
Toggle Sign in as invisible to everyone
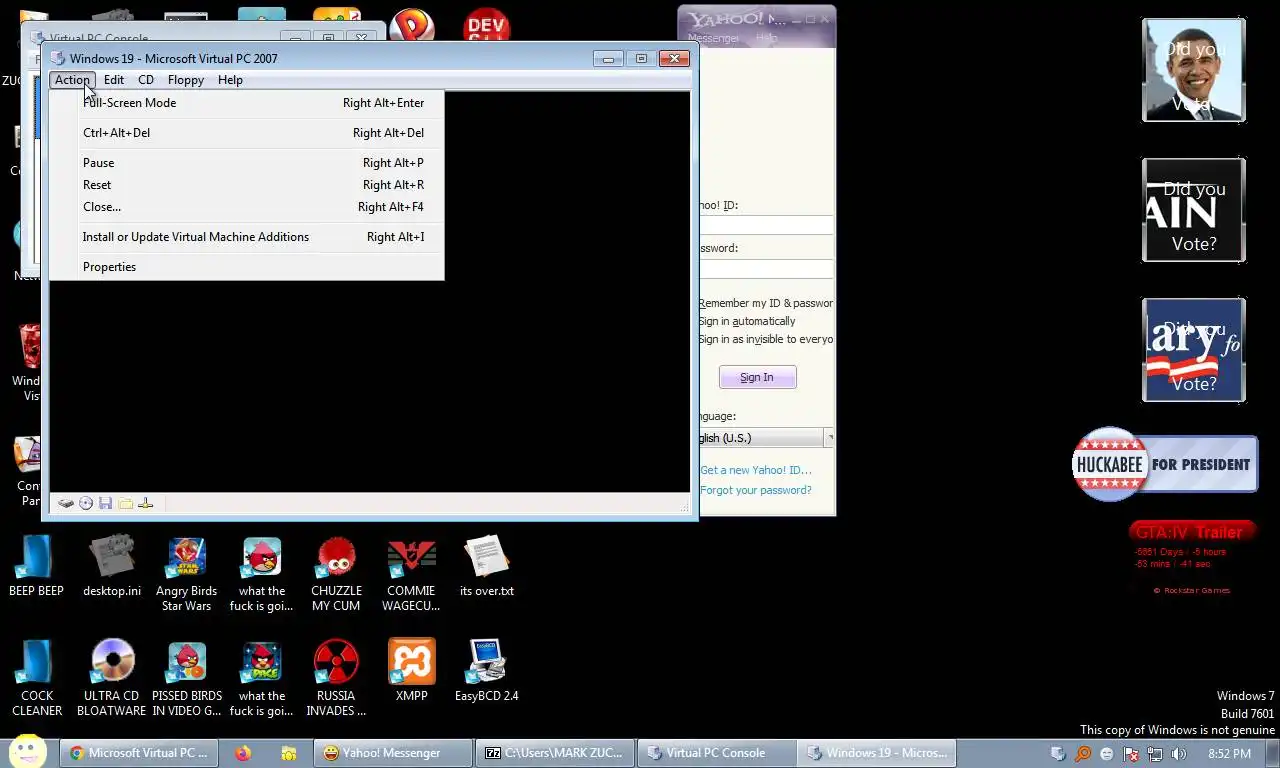[766, 339]
